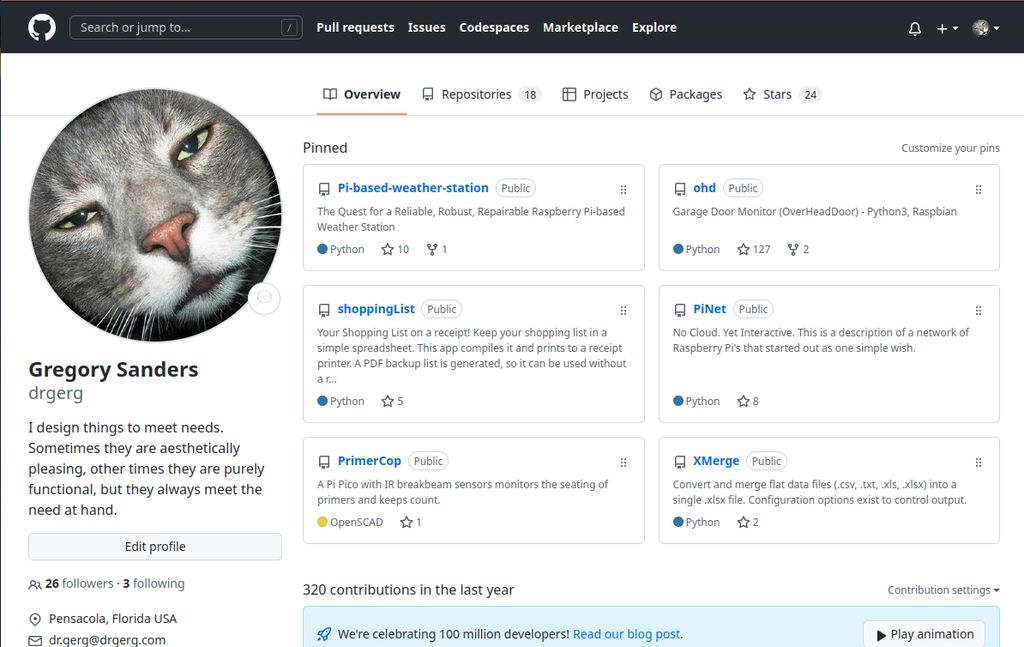Open the ohd repository
This screenshot has height=647, width=1024.
click(704, 188)
